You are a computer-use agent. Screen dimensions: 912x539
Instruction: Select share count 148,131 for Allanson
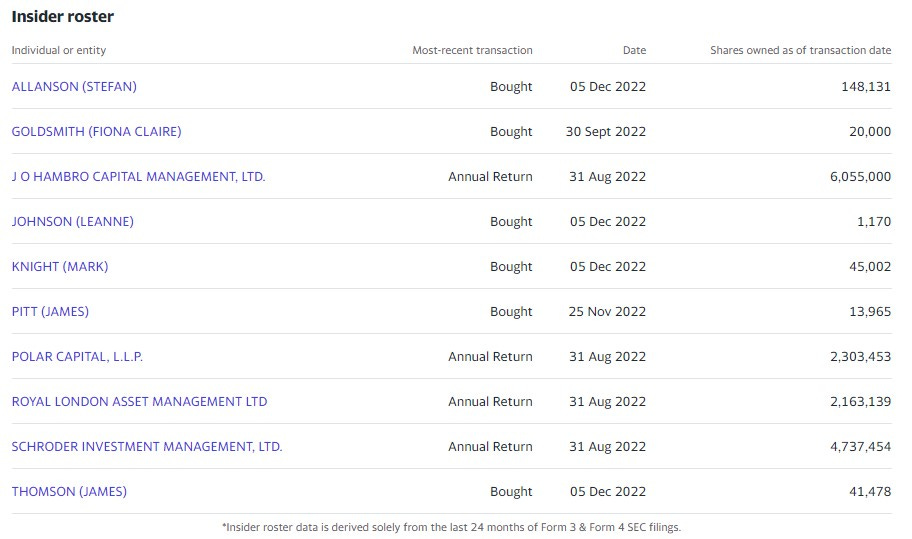point(866,87)
